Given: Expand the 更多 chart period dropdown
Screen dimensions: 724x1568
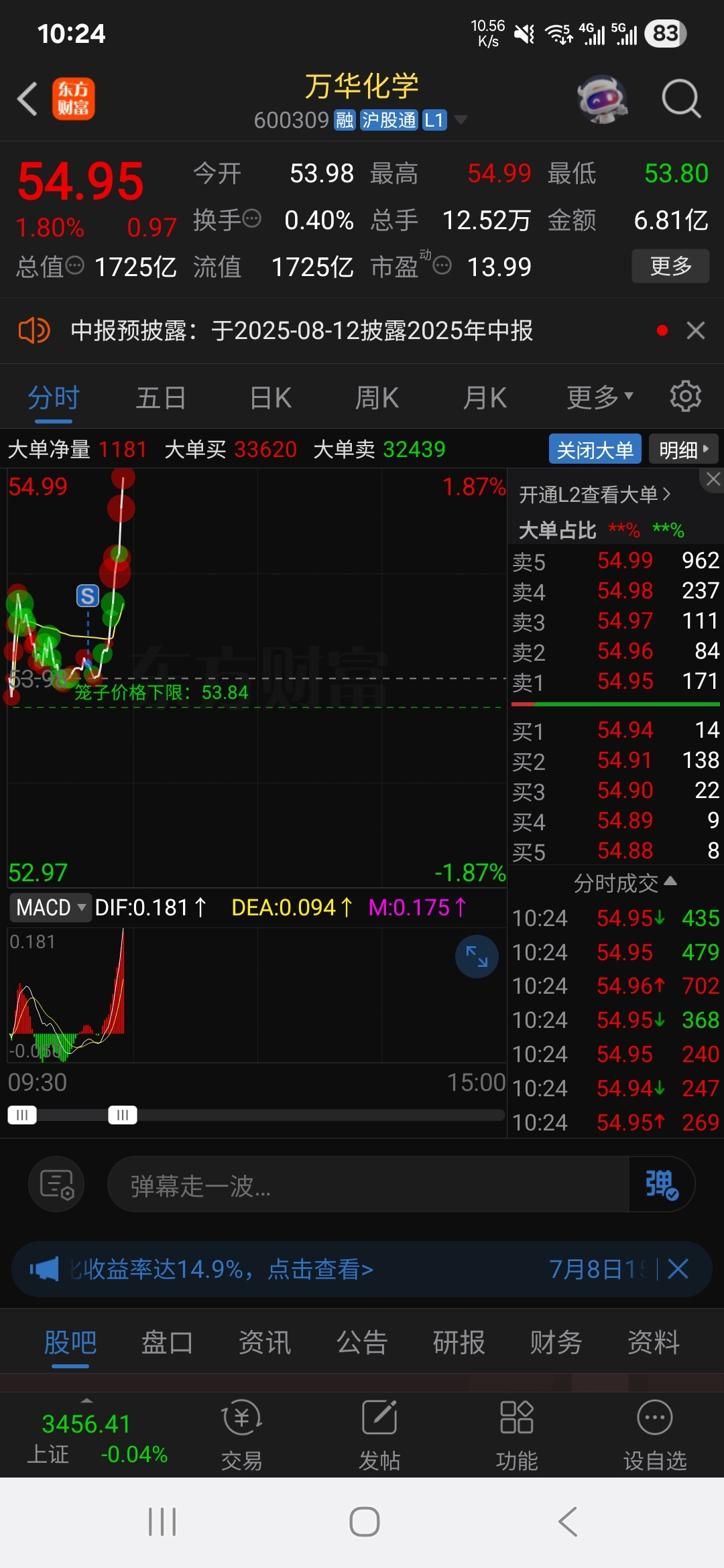Looking at the screenshot, I should coord(599,398).
